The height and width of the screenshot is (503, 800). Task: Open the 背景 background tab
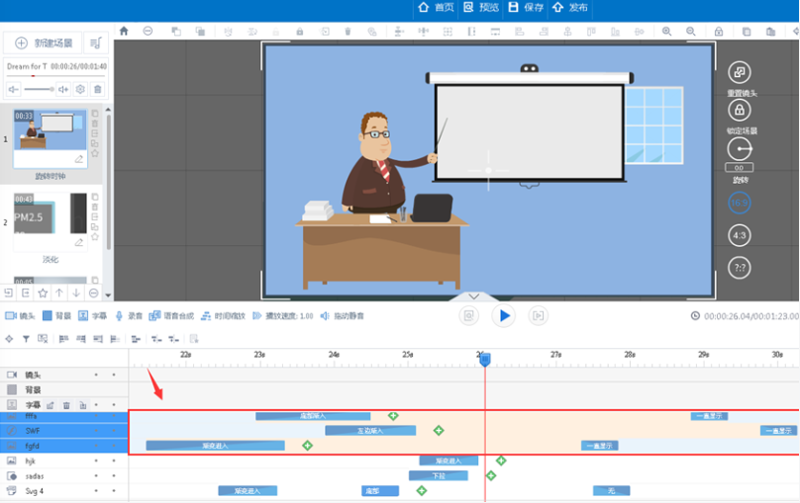[x=57, y=316]
